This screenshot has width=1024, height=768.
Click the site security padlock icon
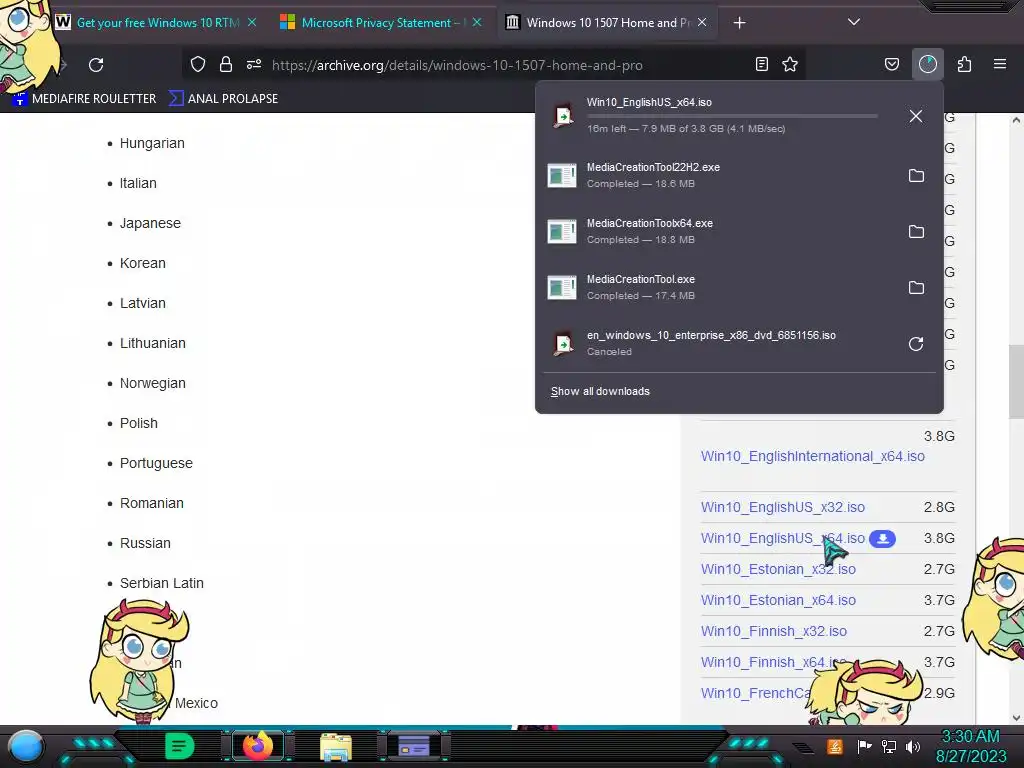pos(226,64)
